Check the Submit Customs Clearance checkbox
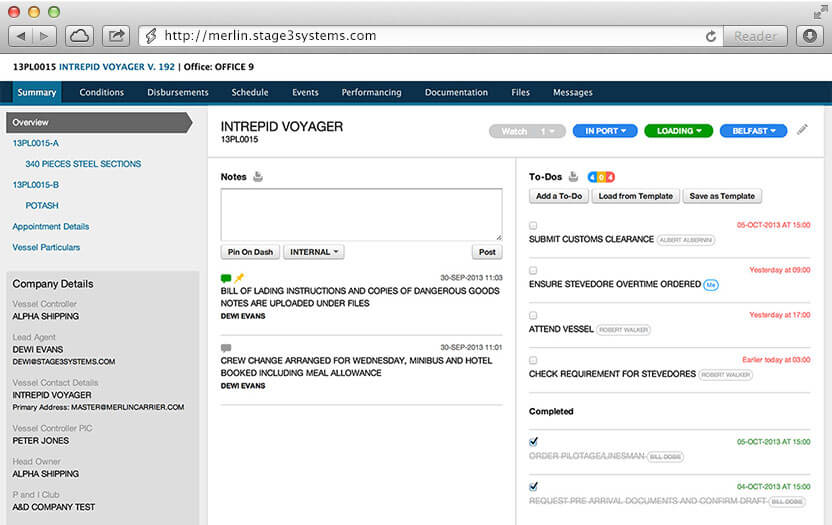Viewport: 832px width, 525px height. 533,226
